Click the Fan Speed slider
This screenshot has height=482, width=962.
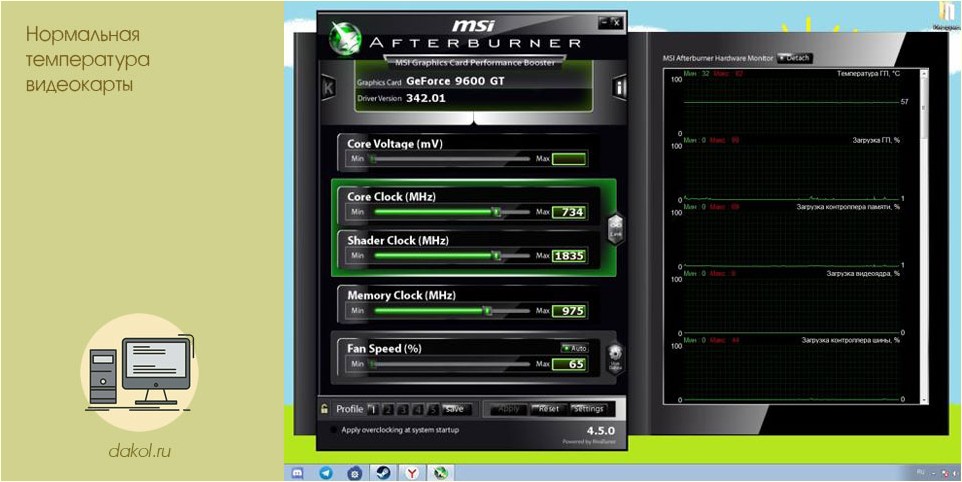(x=450, y=364)
